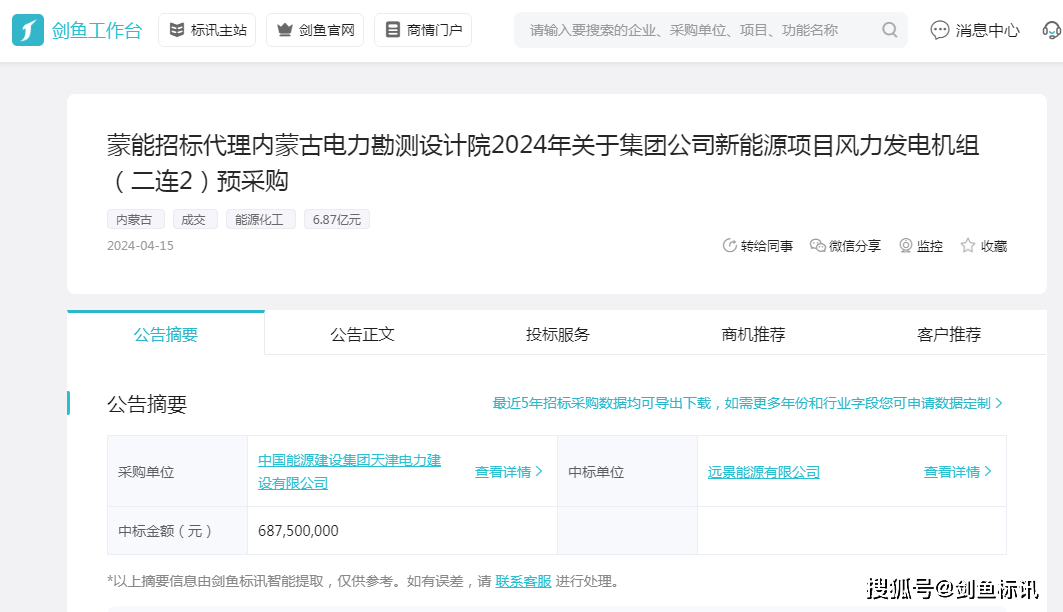Click the 2024-04-15 date text
This screenshot has width=1063, height=612.
coord(140,246)
